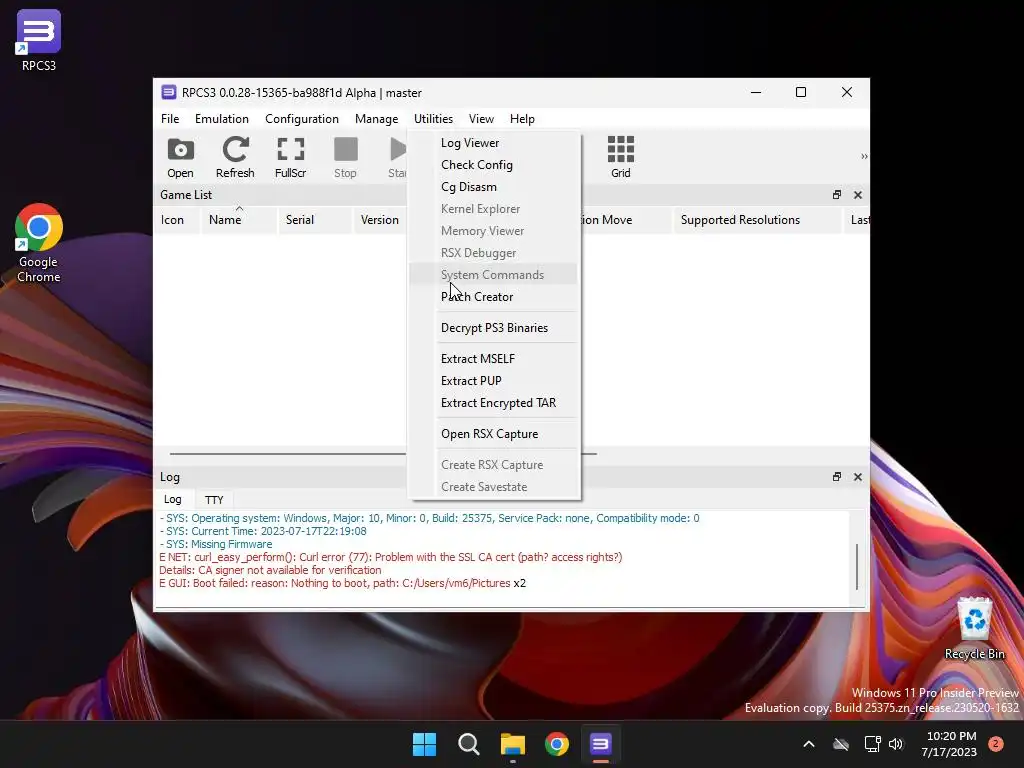Choose Extract MSELF
The image size is (1024, 768).
click(x=493, y=359)
